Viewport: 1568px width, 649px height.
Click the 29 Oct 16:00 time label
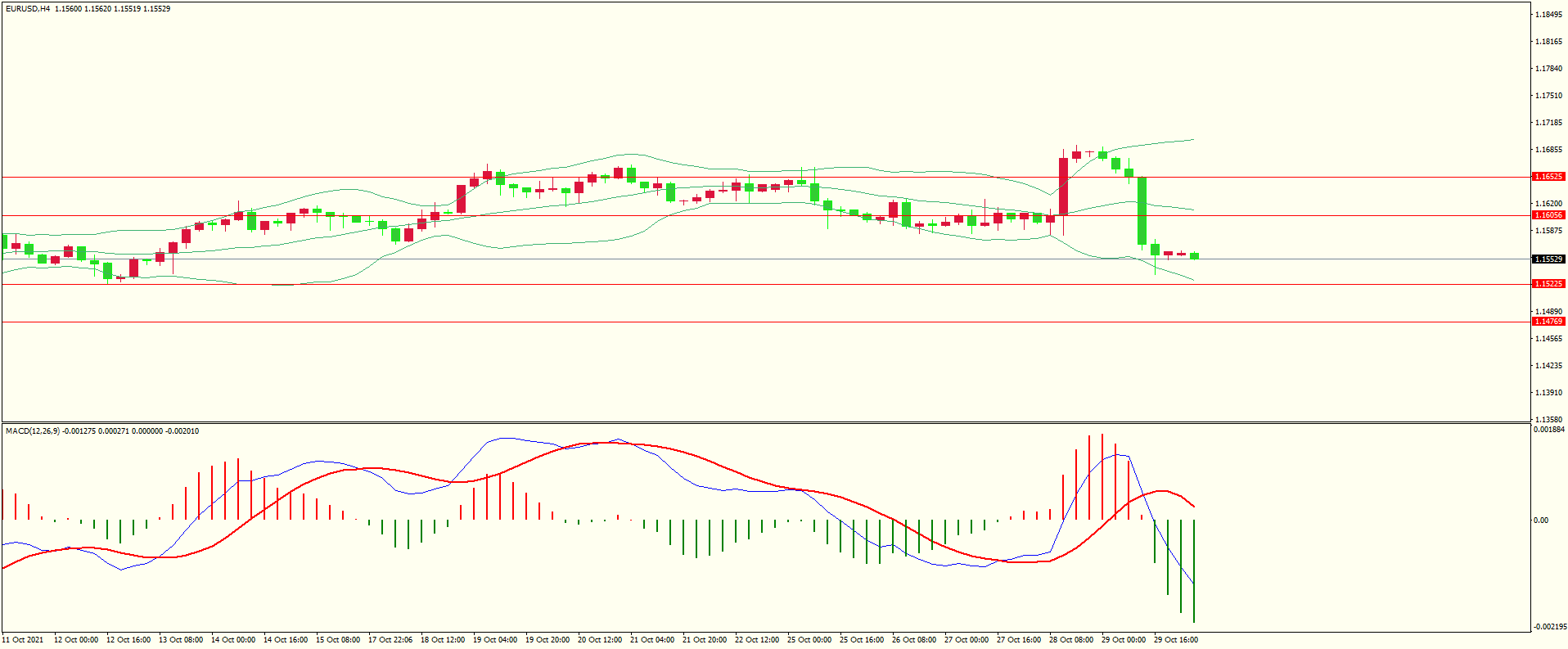[x=1176, y=640]
